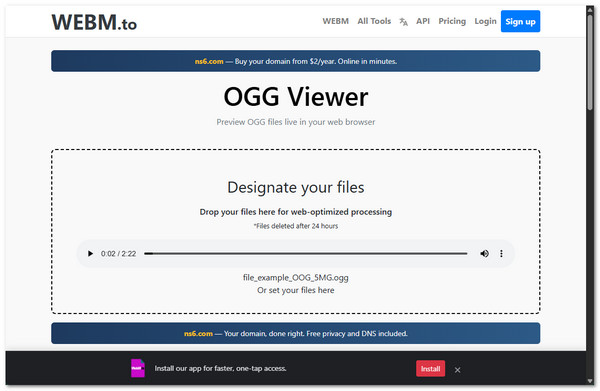Click the purple app icon in install bar
The image size is (600, 391).
pyautogui.click(x=138, y=368)
